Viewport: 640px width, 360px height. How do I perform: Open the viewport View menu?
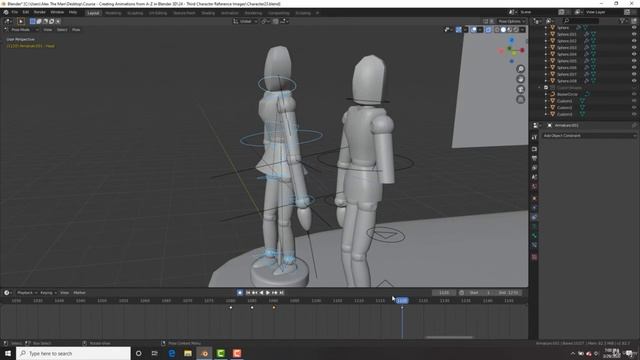(48, 30)
